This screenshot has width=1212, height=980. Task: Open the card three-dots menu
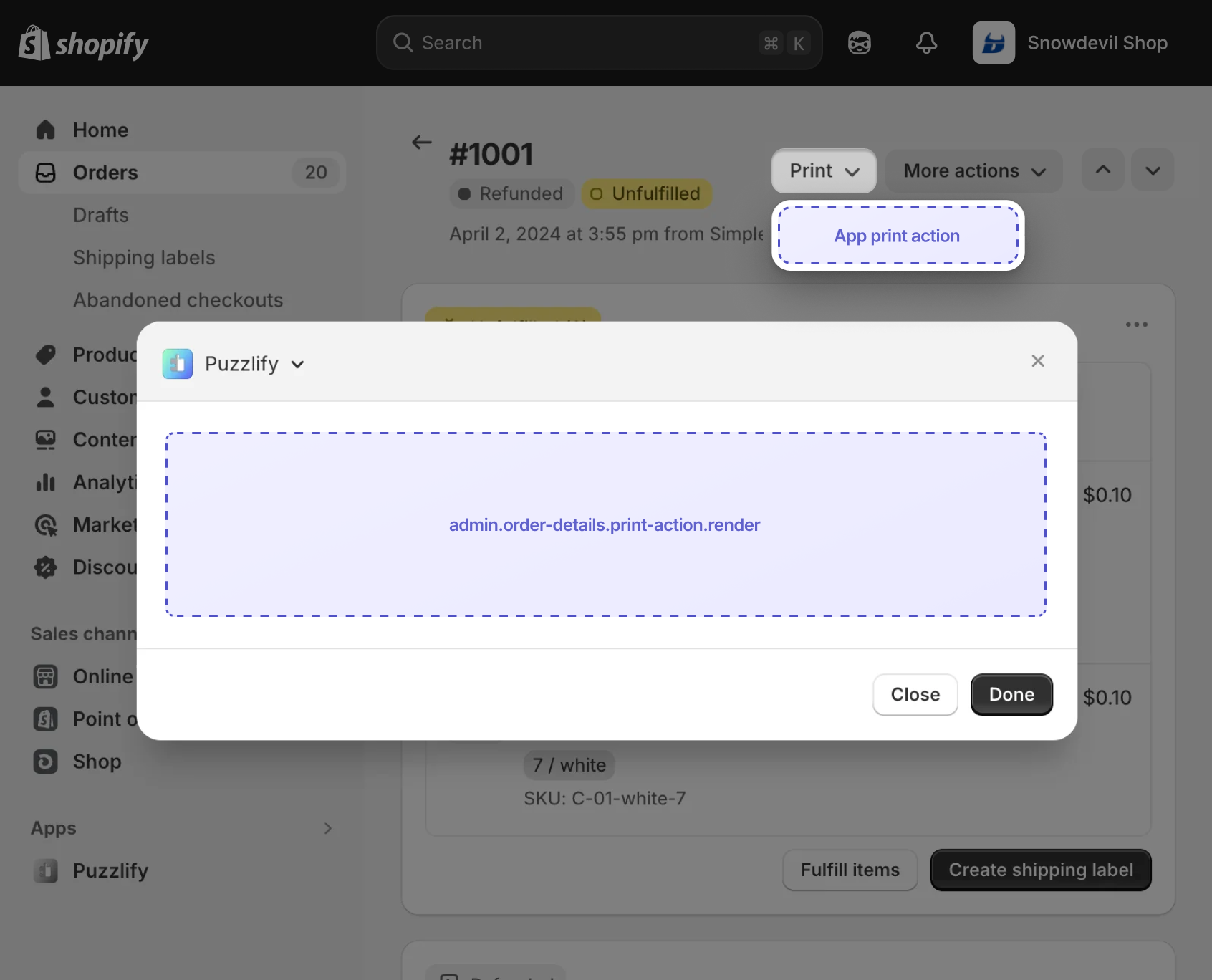coord(1136,325)
